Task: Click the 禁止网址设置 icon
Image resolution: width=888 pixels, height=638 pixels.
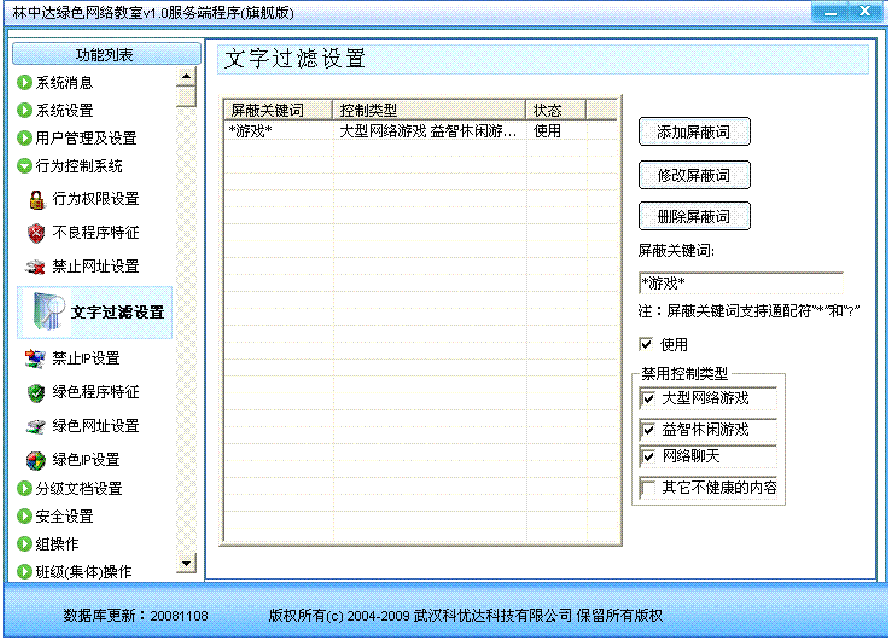Action: pyautogui.click(x=37, y=267)
